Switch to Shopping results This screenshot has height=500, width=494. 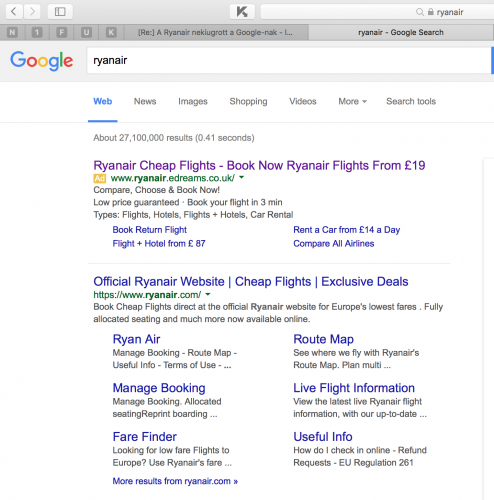click(248, 101)
